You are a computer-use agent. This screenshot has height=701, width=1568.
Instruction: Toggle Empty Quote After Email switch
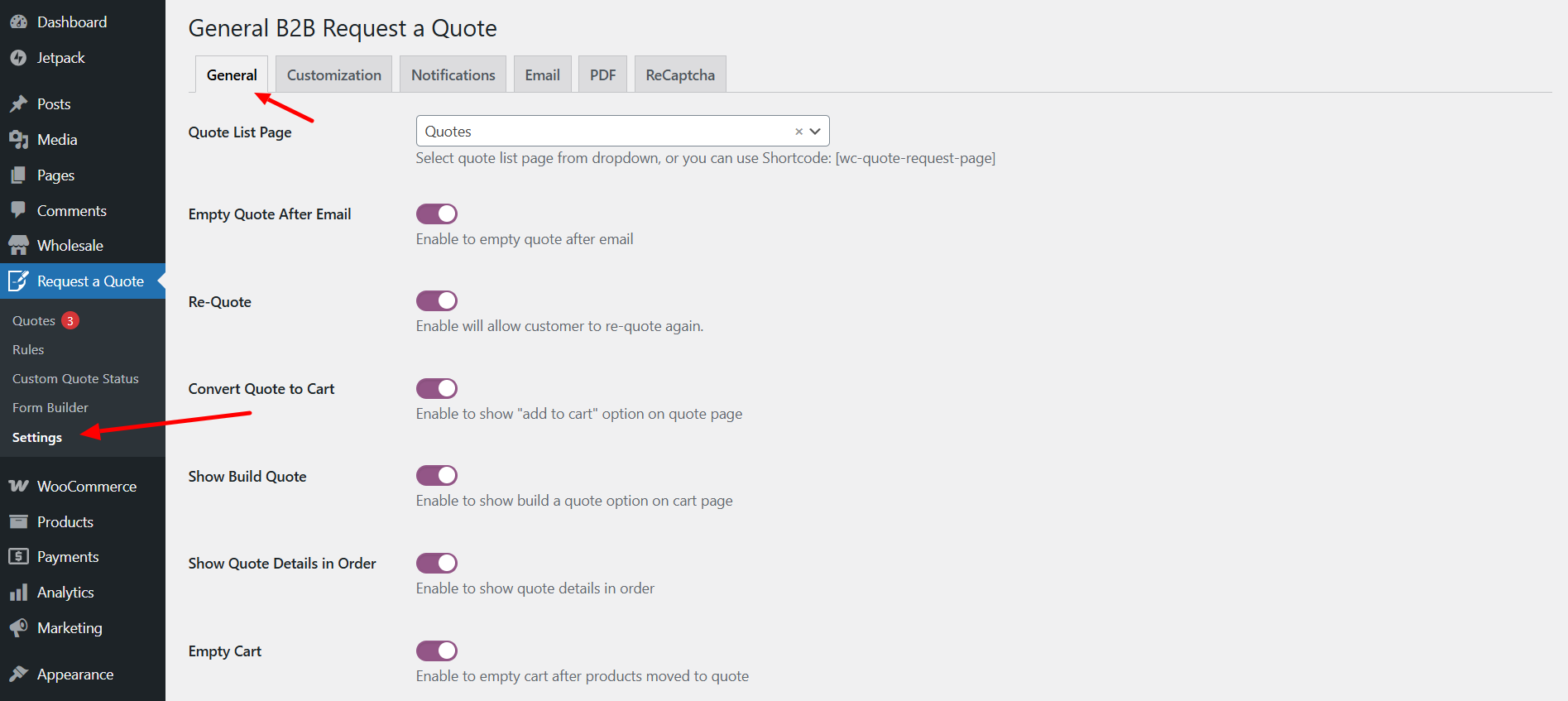(x=437, y=214)
